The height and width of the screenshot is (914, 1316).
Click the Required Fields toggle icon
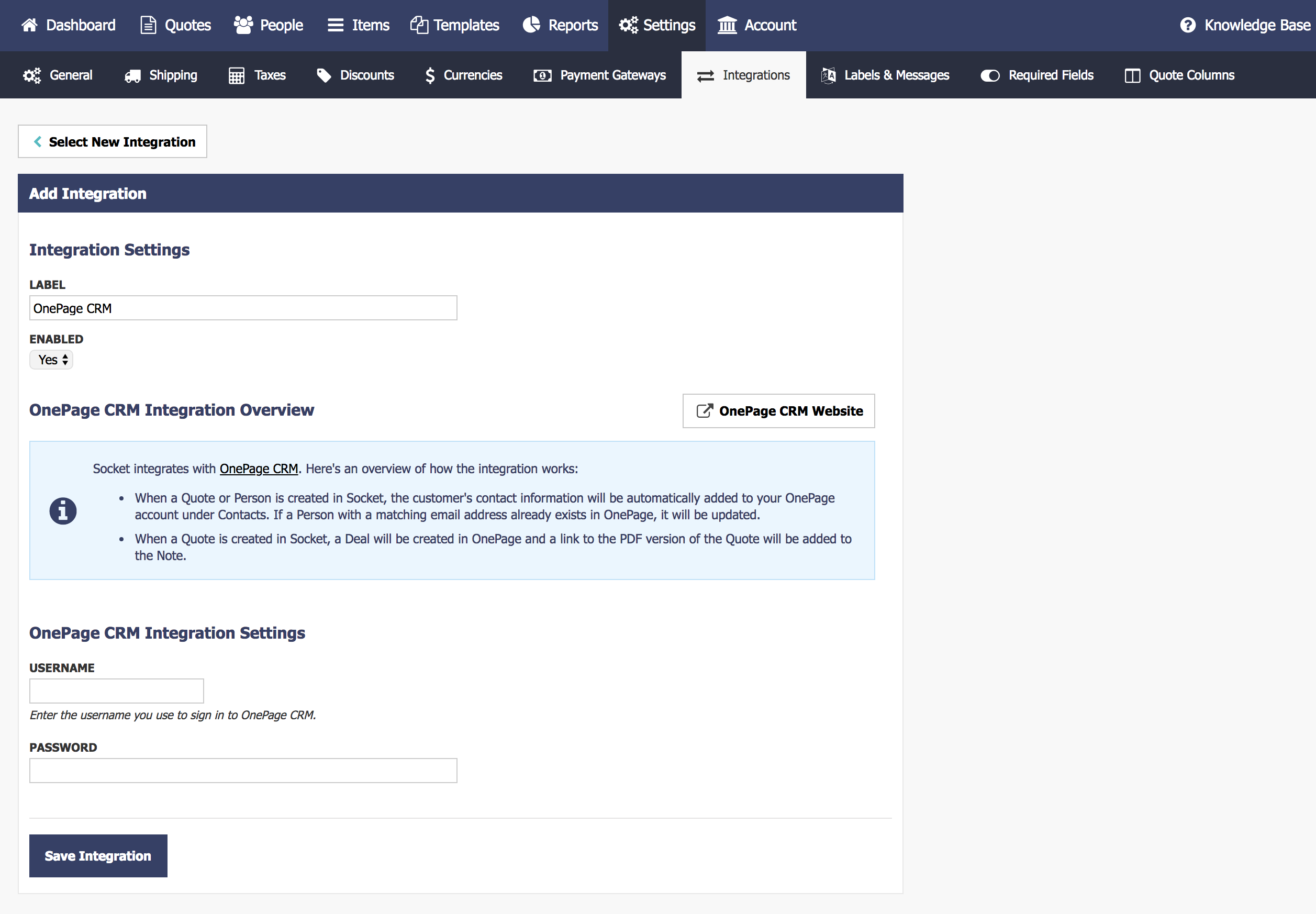click(x=990, y=75)
